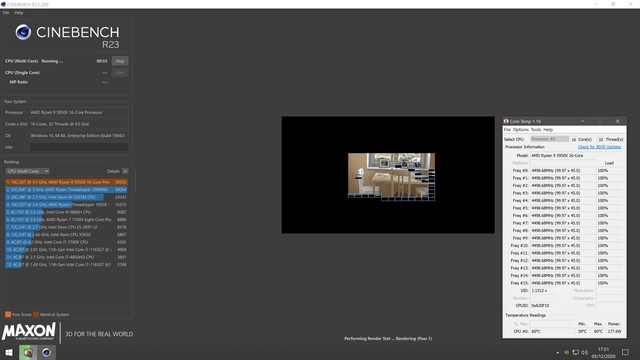This screenshot has width=640, height=360.
Task: Select ranking row 10 i7-1165G7 2.81 GHz
Action: pos(66,249)
